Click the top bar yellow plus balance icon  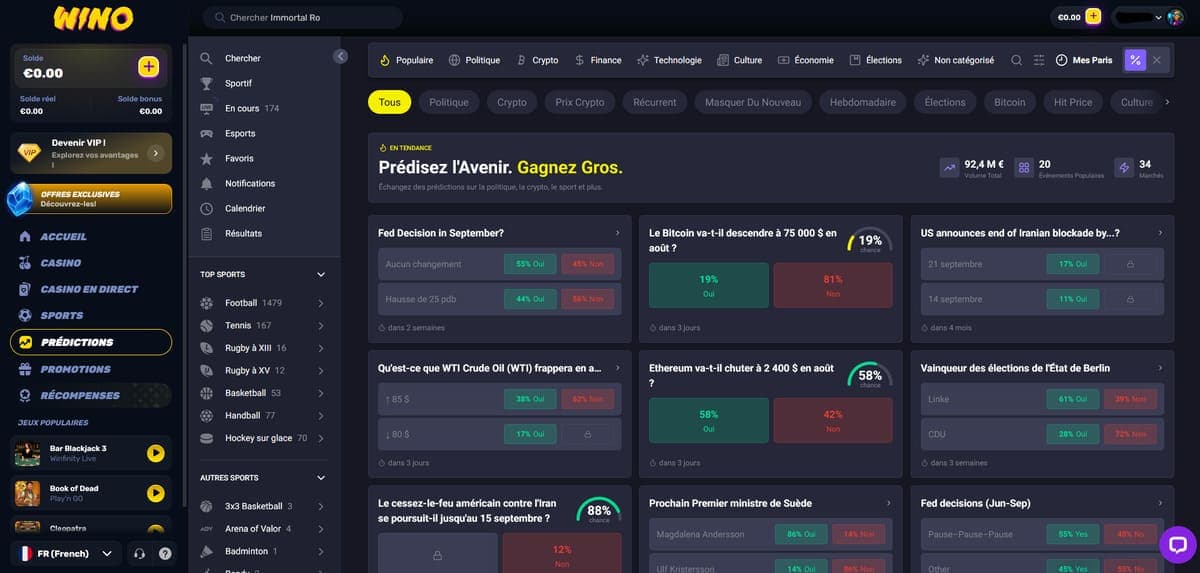1093,17
